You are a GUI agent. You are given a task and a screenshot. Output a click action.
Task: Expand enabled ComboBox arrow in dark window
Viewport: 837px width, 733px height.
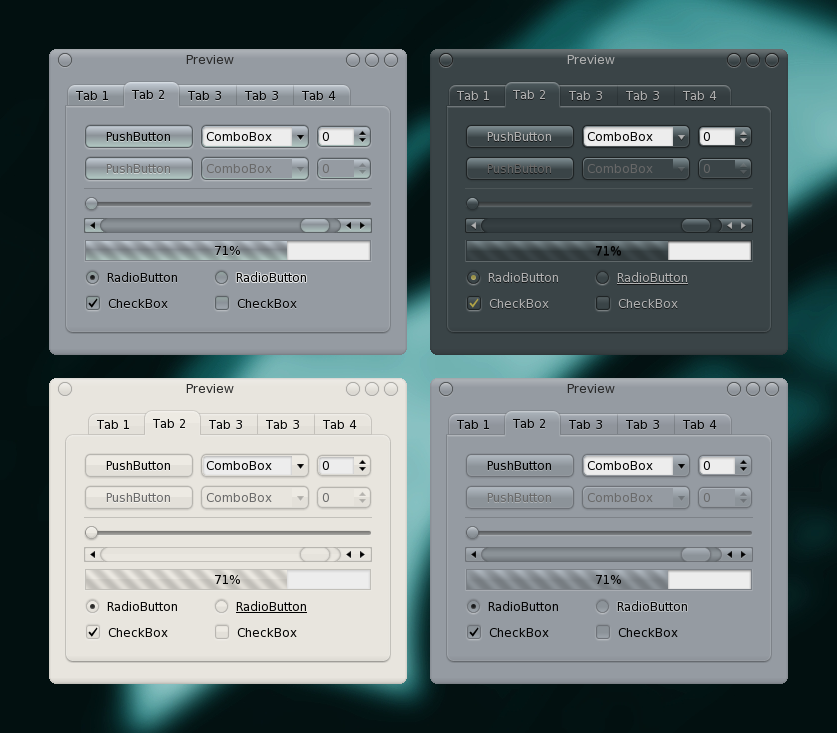click(x=681, y=137)
